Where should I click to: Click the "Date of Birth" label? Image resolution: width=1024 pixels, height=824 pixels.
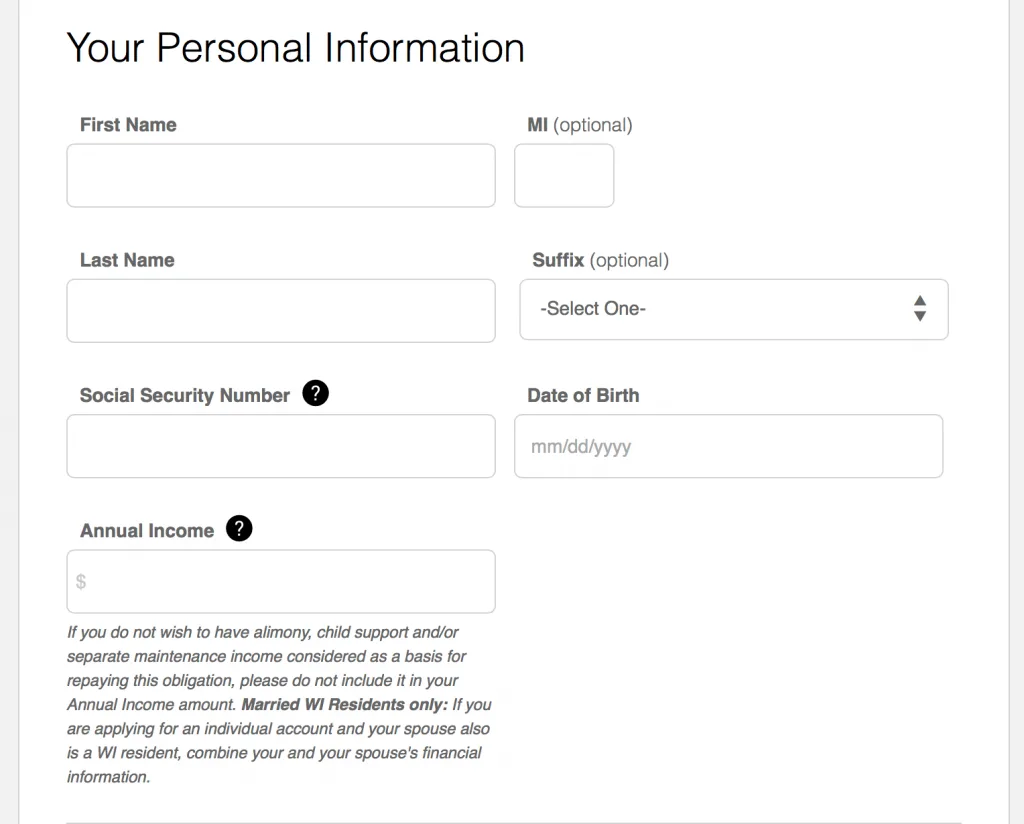583,395
